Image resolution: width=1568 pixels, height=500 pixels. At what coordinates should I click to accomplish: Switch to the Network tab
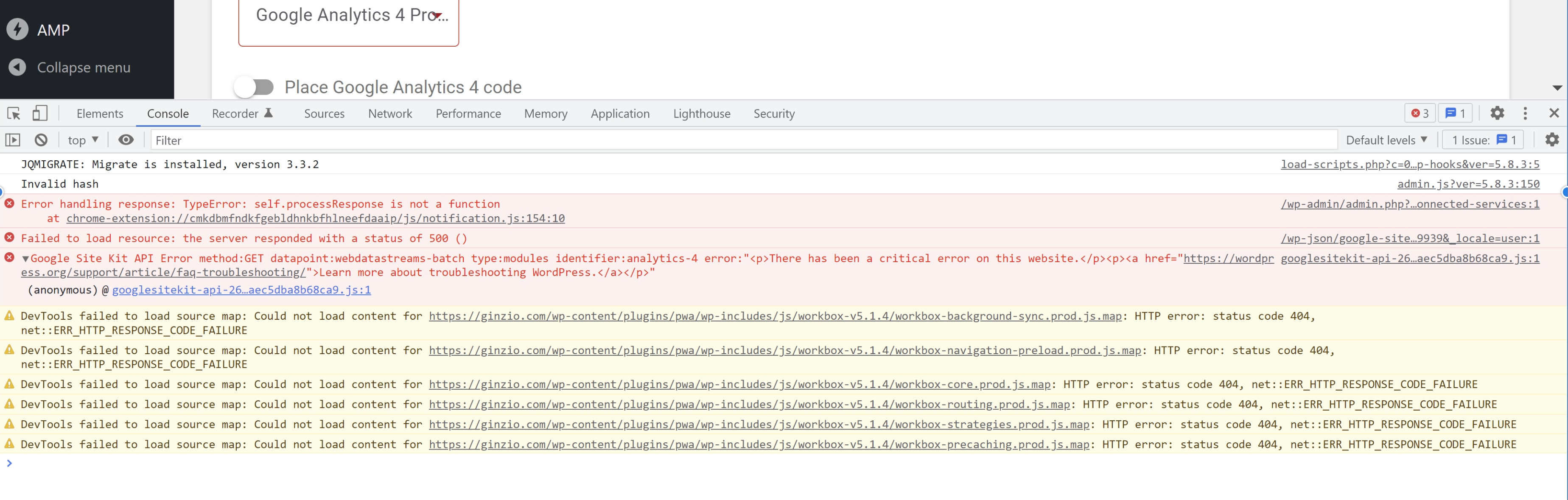click(x=389, y=113)
